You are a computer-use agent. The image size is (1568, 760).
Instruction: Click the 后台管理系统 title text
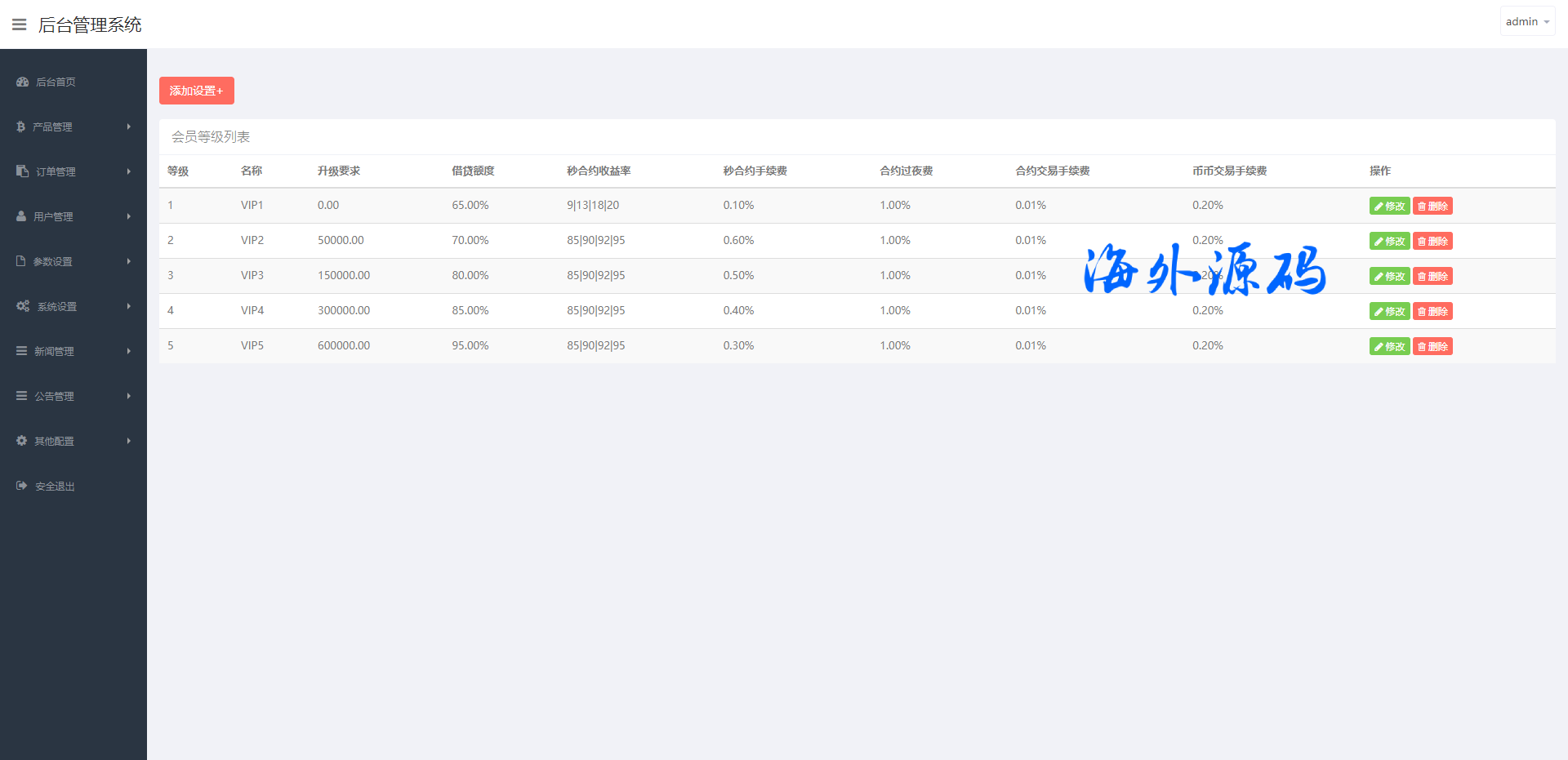(x=90, y=25)
